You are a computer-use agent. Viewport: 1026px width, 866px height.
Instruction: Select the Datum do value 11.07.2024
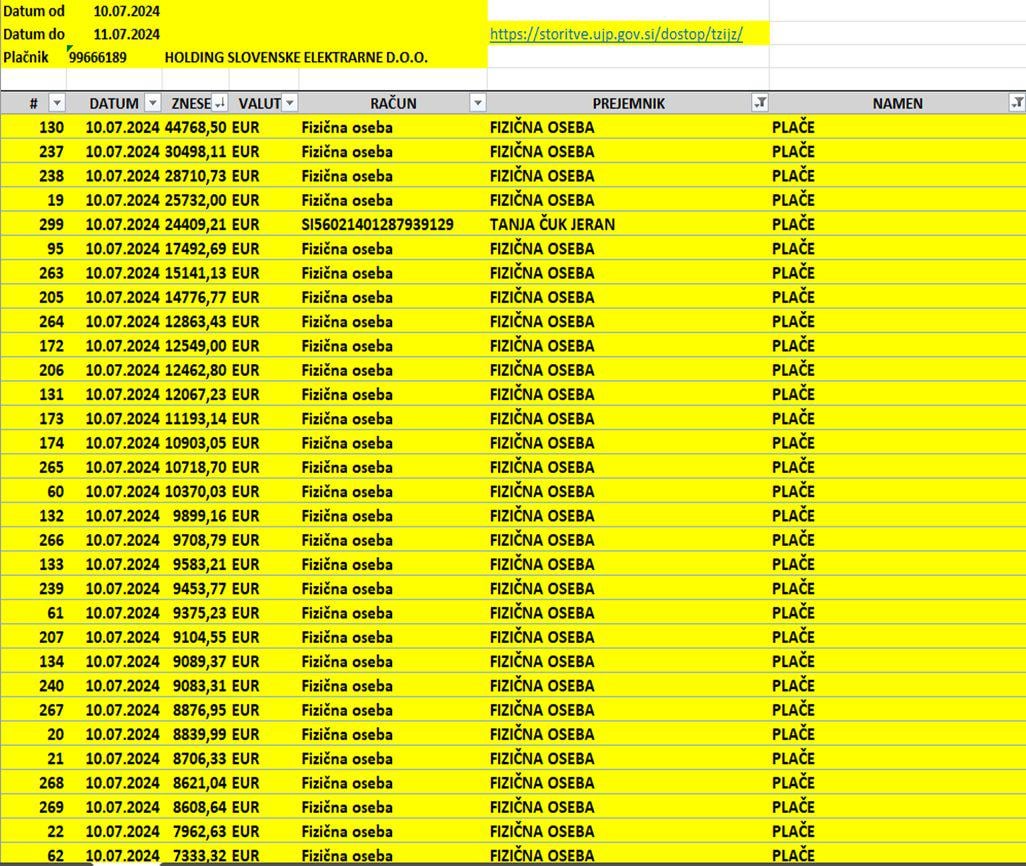126,34
